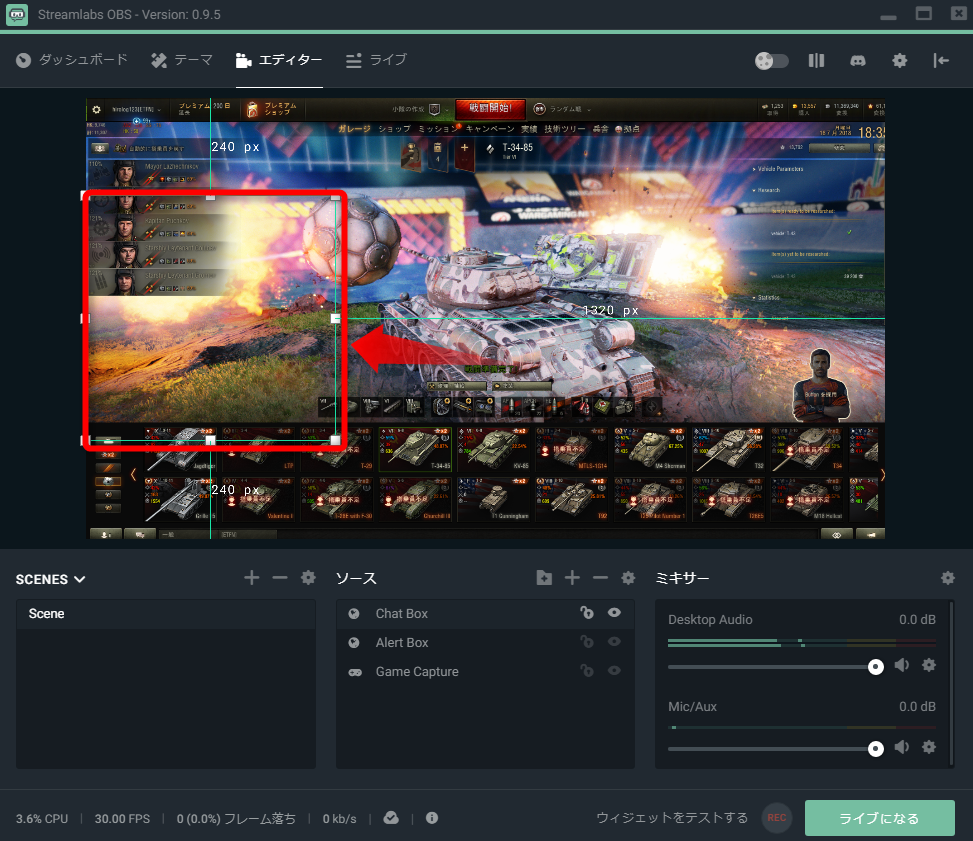Remove selected source with minus icon
This screenshot has width=973, height=841.
(x=600, y=578)
